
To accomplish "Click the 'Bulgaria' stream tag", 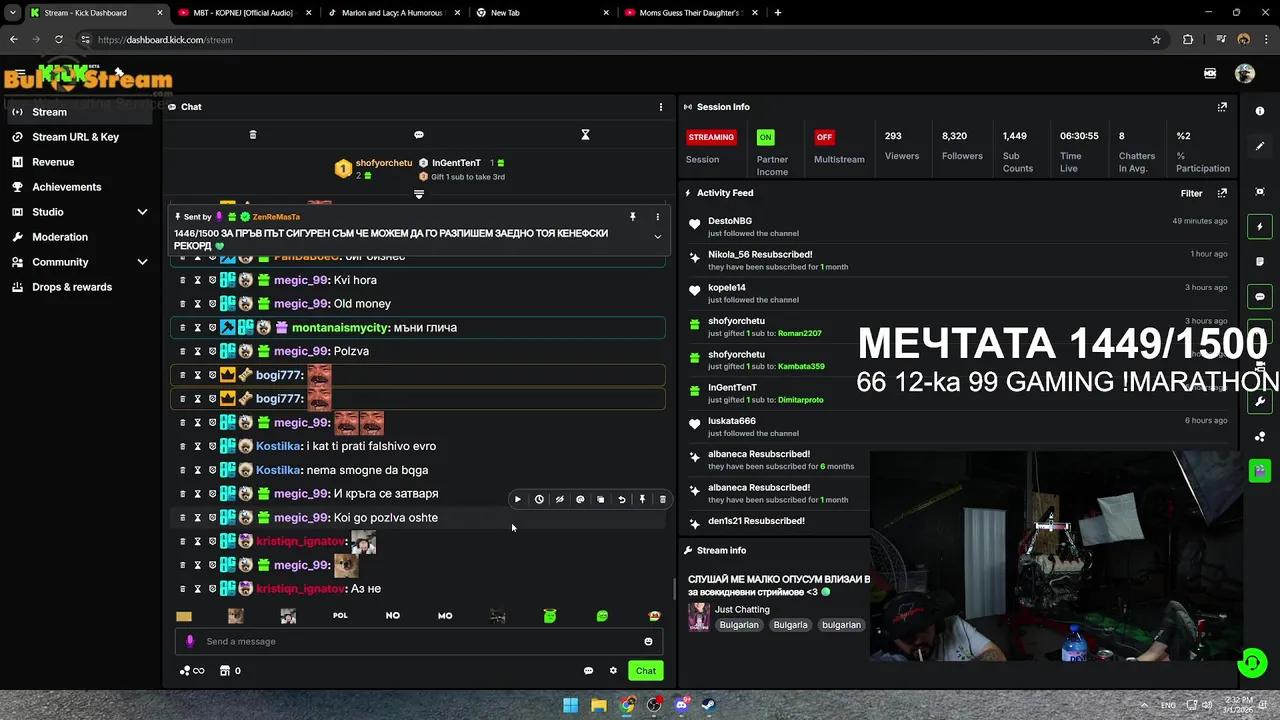I will [x=790, y=625].
